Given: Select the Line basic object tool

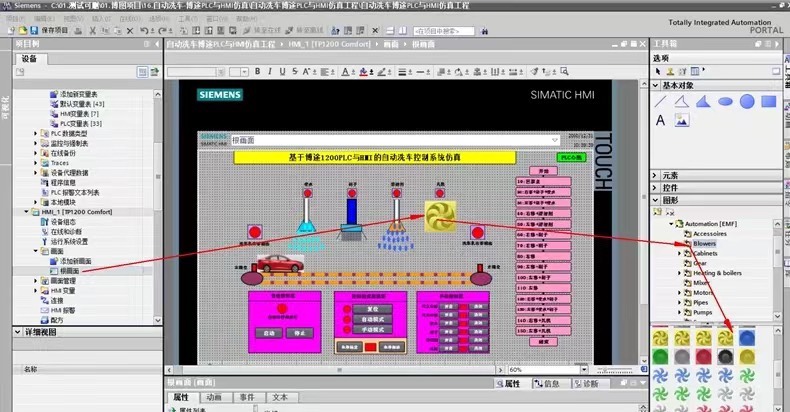Looking at the screenshot, I should 660,101.
